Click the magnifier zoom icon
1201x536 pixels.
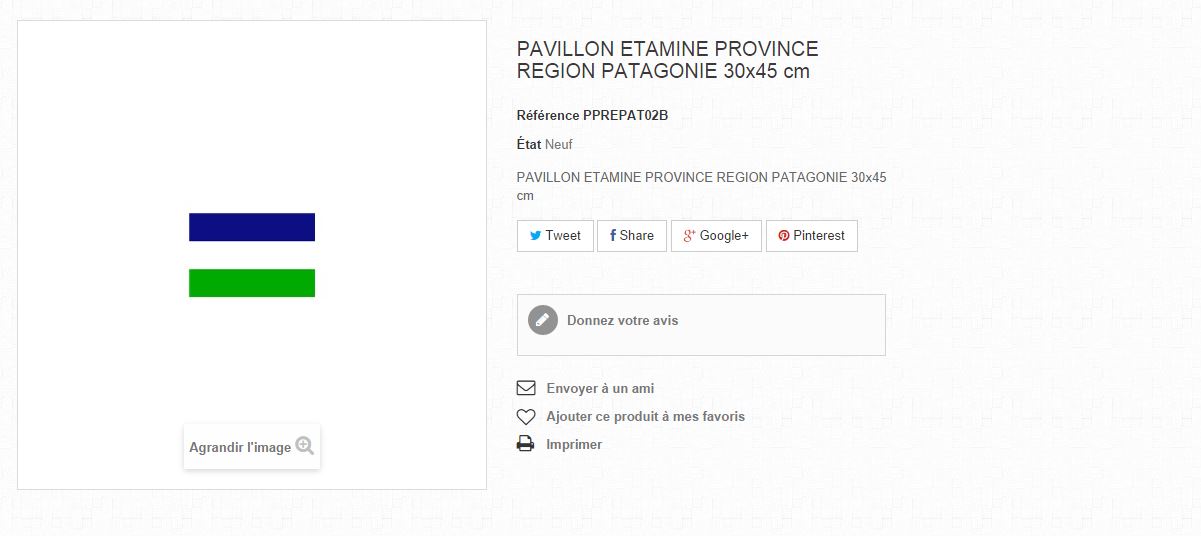coord(305,446)
